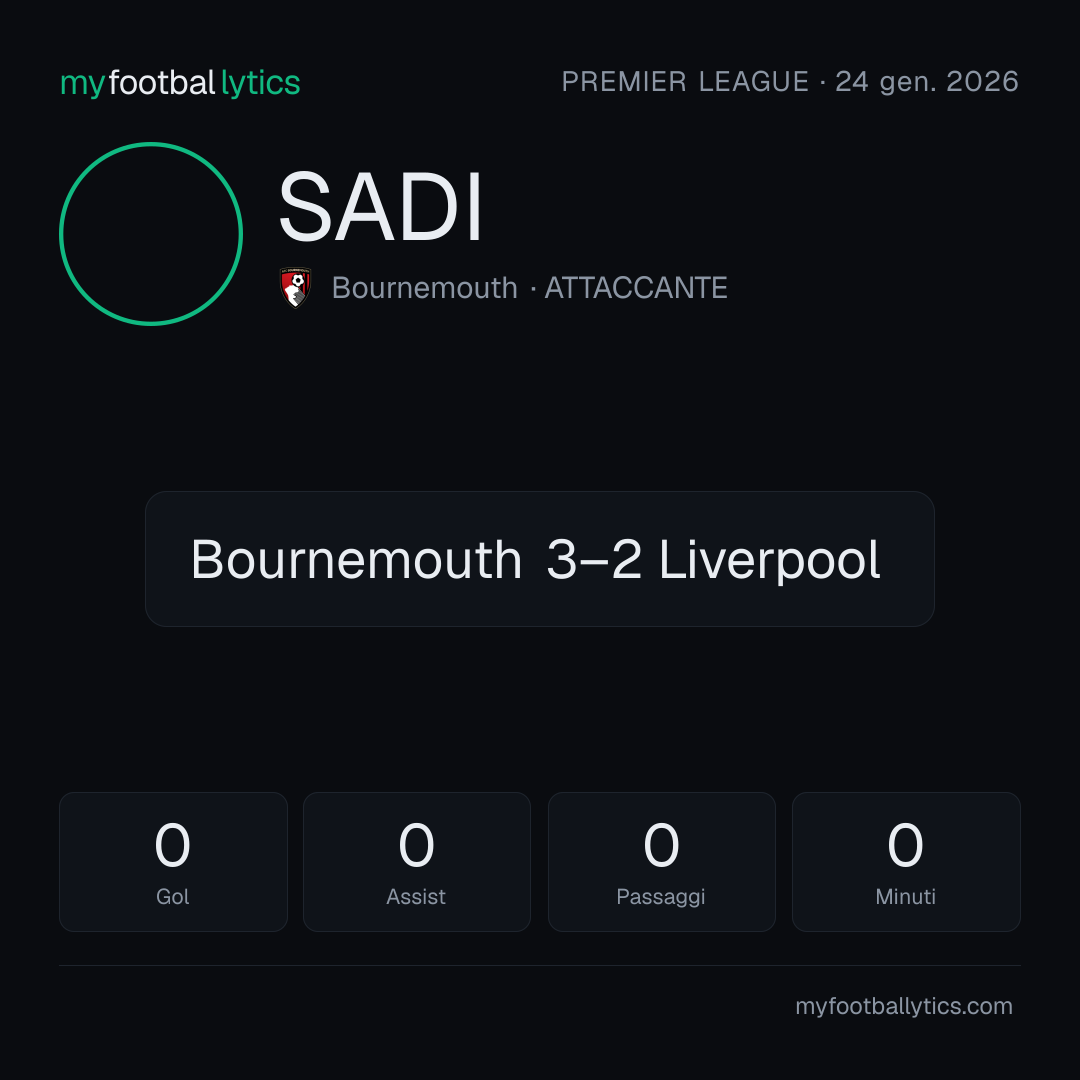The height and width of the screenshot is (1080, 1080).
Task: Click the myfootballytics.com footer link
Action: pos(904,1006)
